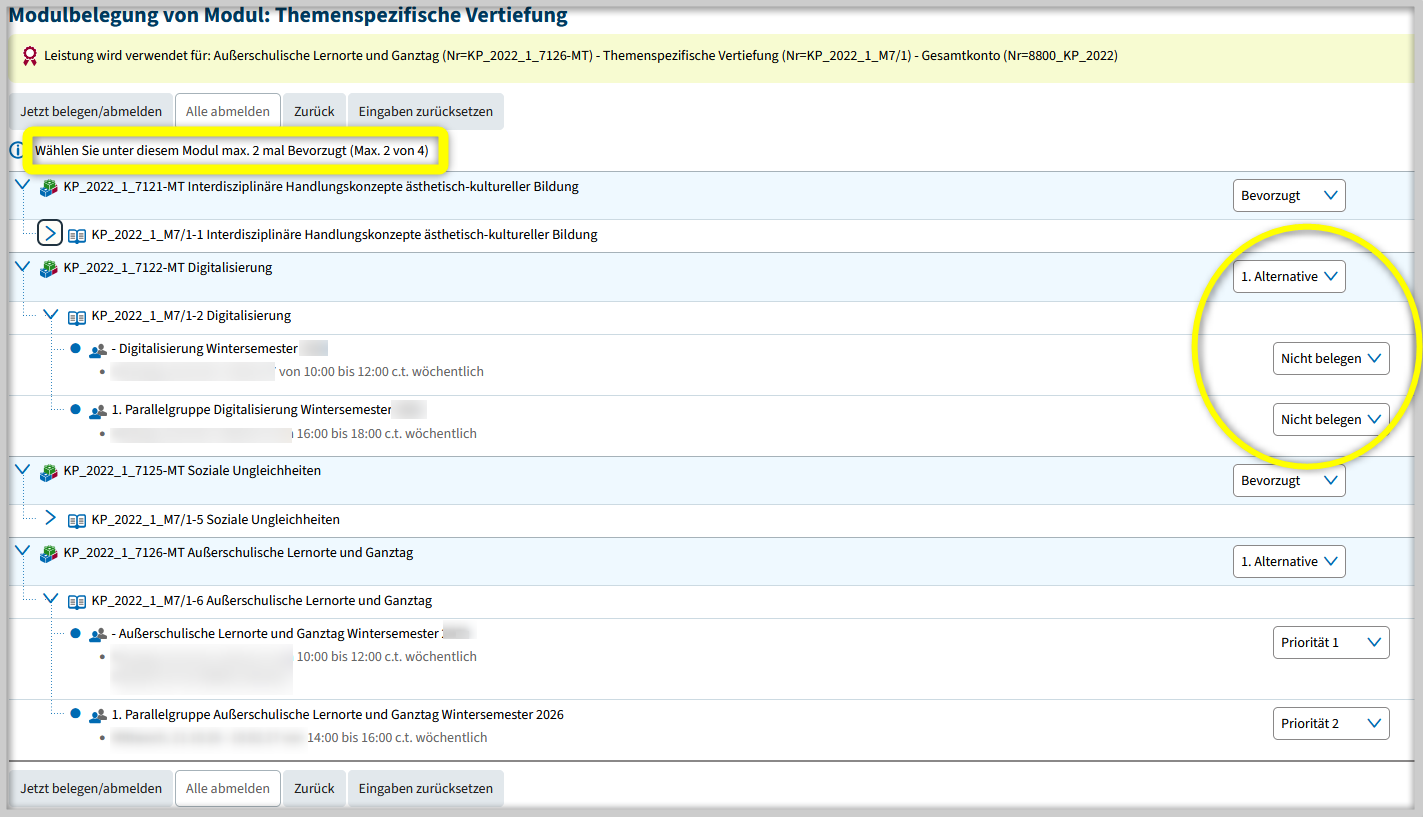Click module cube icon for Interdisziplinäre Handlungskonzepte MT
Viewport: 1423px width, 817px height.
48,187
